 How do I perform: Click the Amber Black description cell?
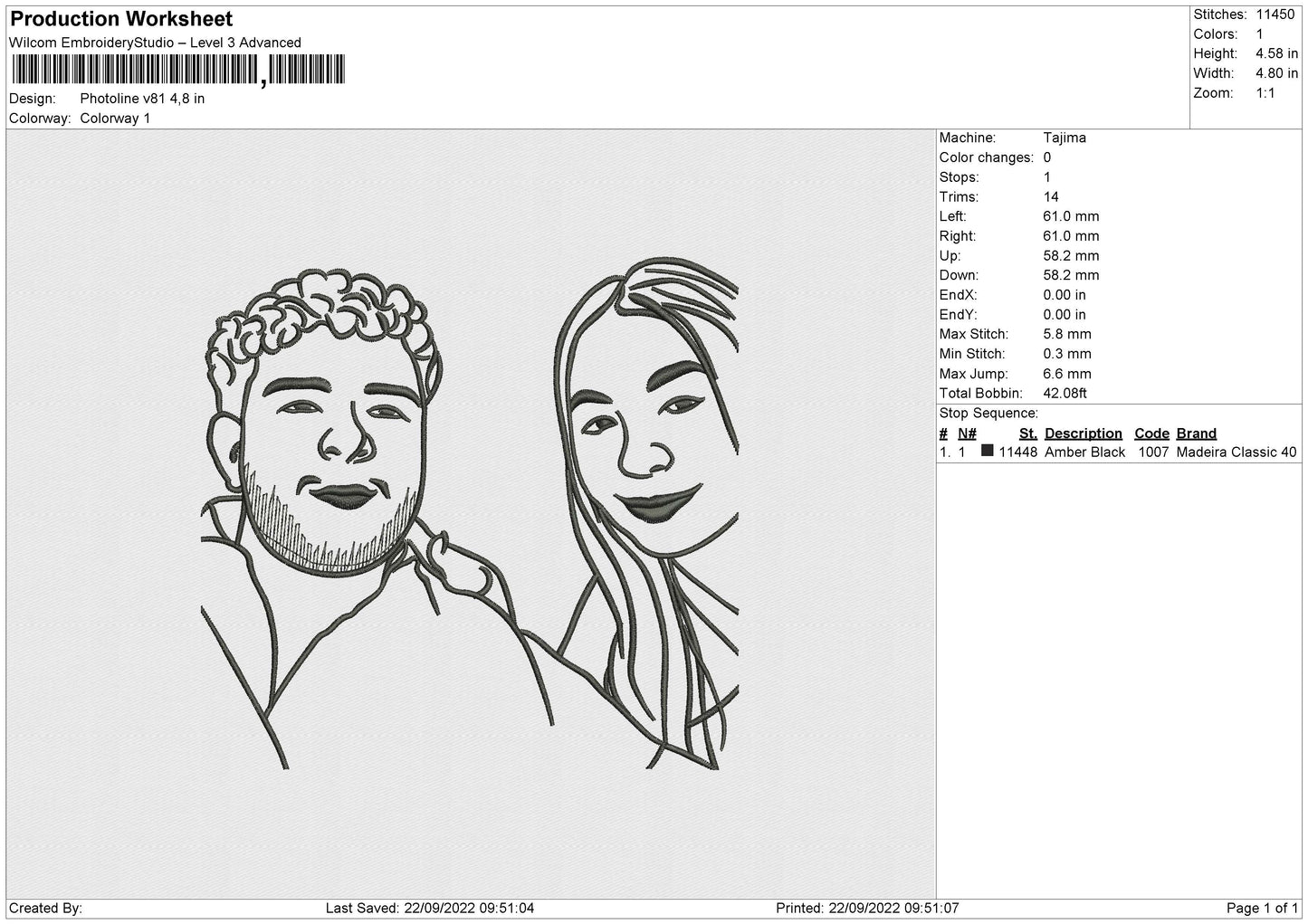point(1084,452)
